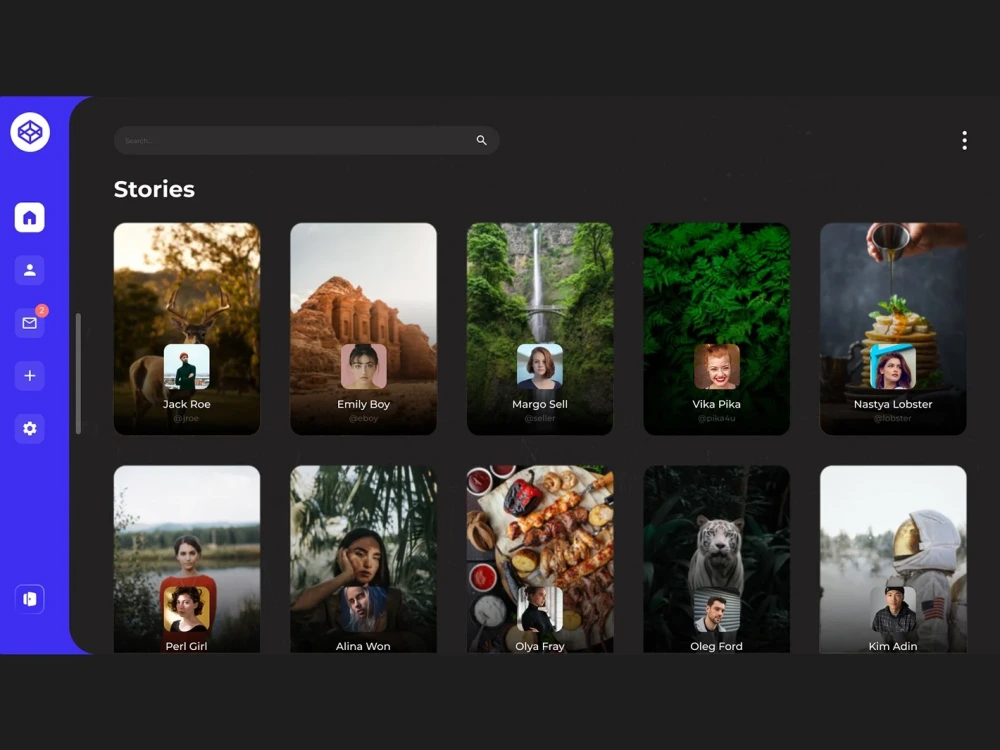Click Nastya Lobster's avatar picture
Screen dimensions: 1000x750
pos(893,367)
